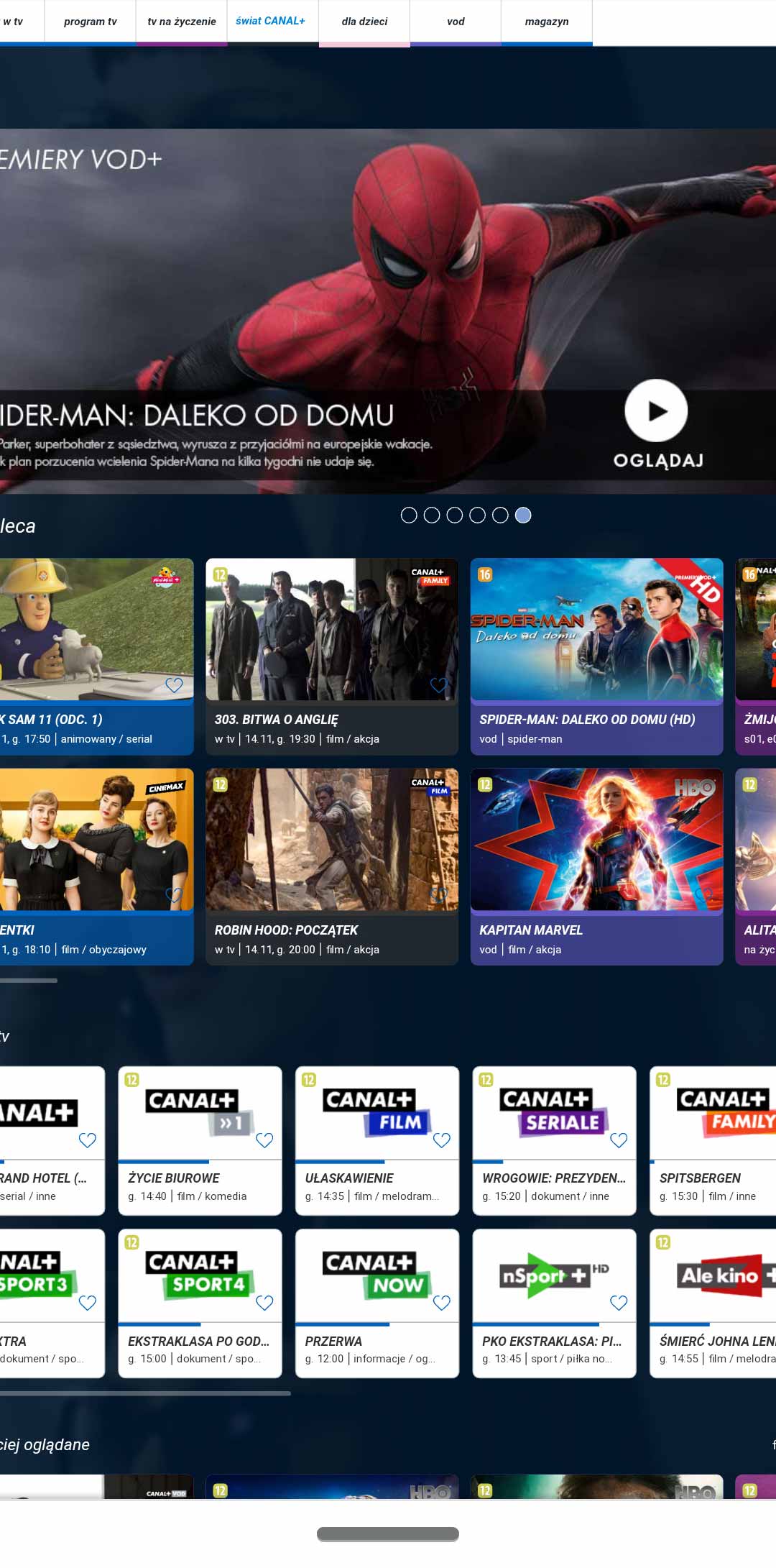The width and height of the screenshot is (776, 1568).
Task: Click the Spider-Man hero banner title
Action: [197, 415]
